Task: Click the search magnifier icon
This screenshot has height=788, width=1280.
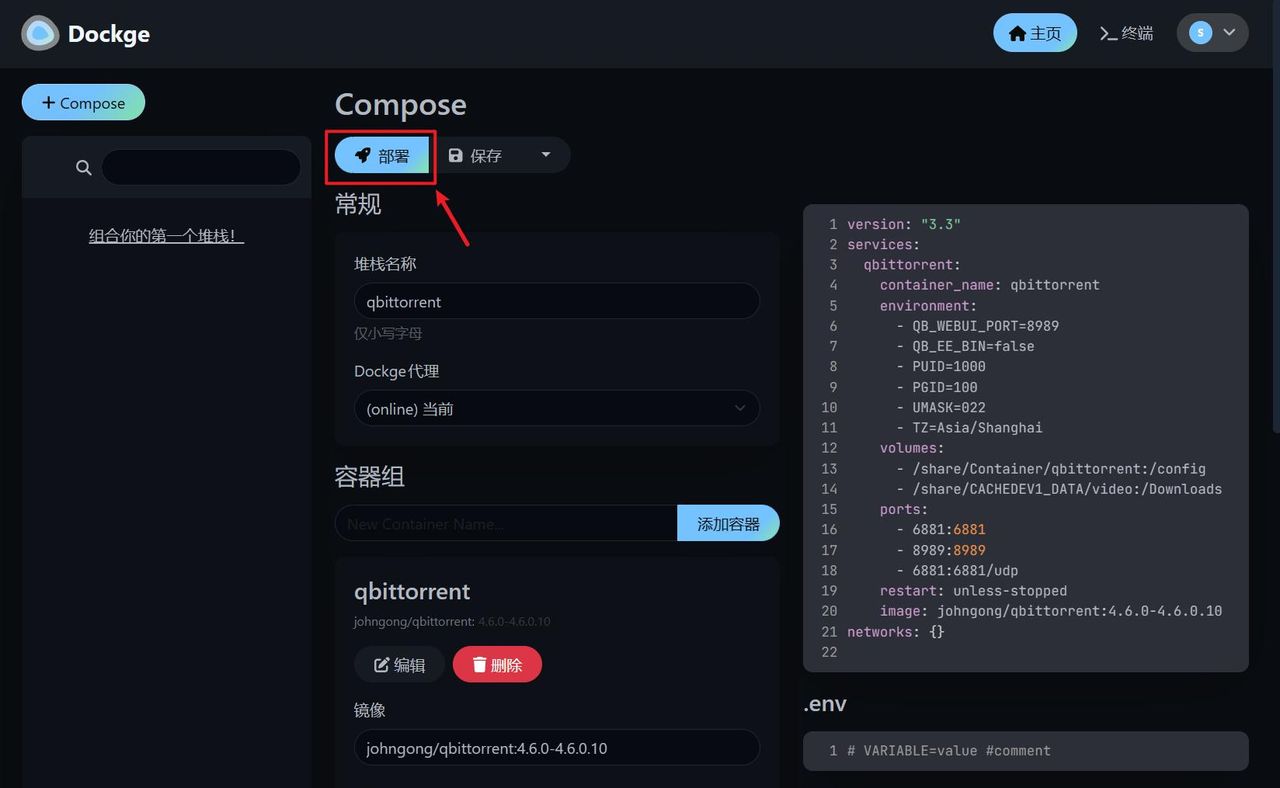Action: tap(84, 167)
